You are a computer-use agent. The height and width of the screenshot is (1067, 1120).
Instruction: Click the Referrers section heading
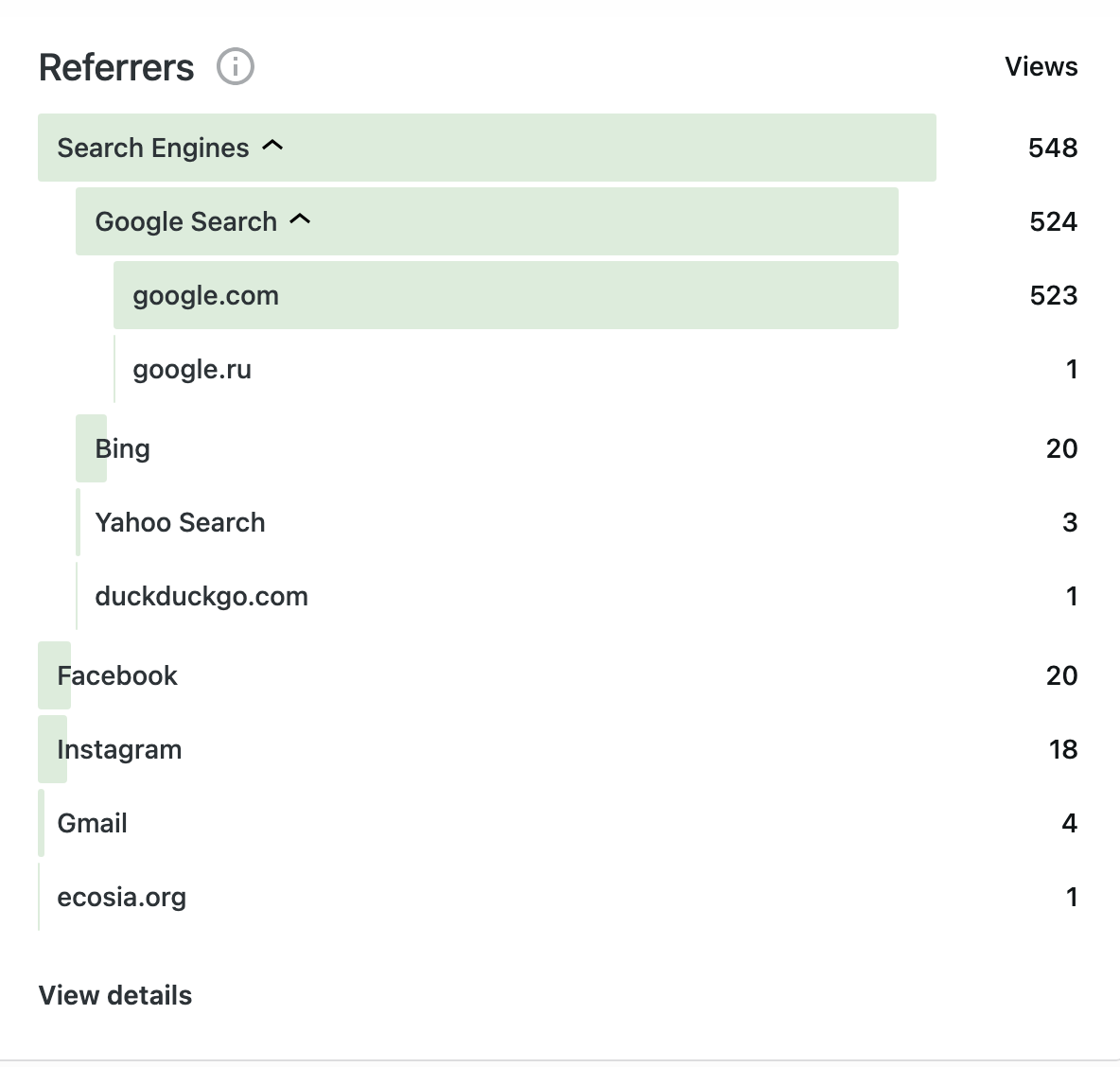coord(116,68)
